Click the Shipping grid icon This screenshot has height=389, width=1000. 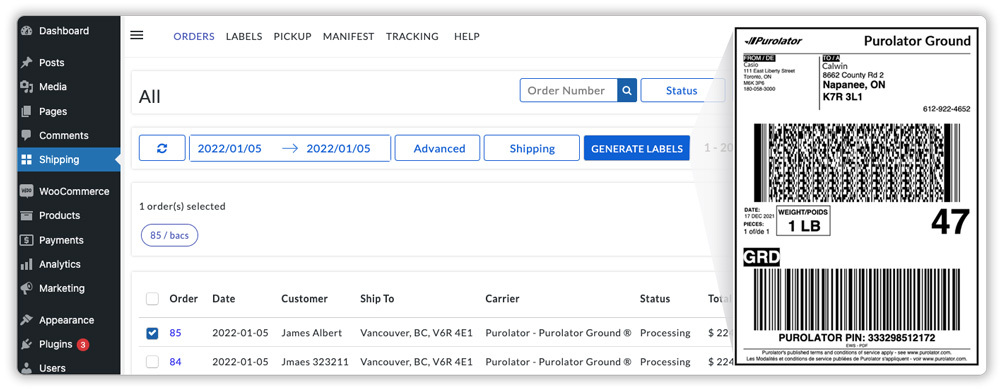(26, 159)
